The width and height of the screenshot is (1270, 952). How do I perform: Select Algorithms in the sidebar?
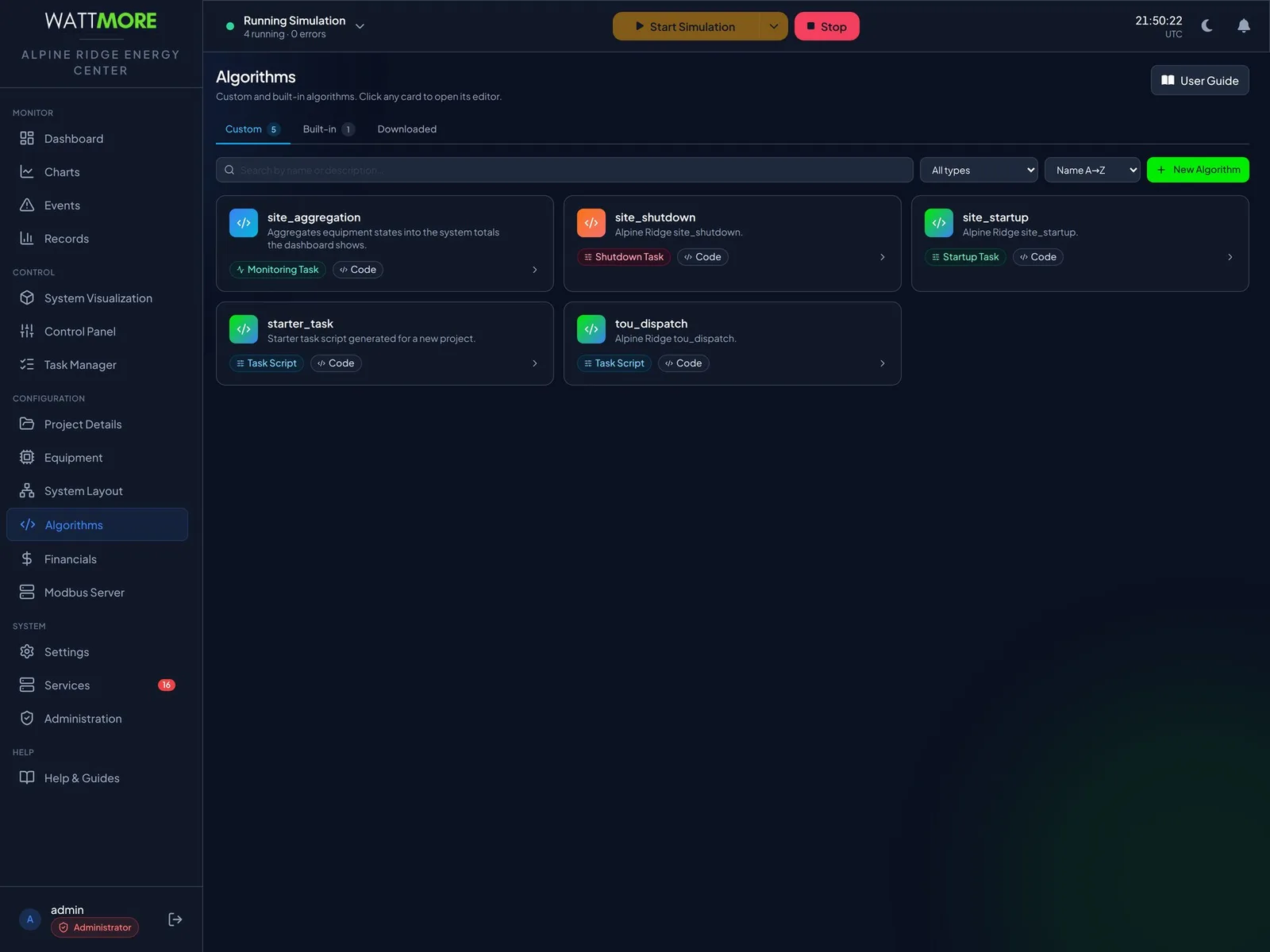[97, 524]
